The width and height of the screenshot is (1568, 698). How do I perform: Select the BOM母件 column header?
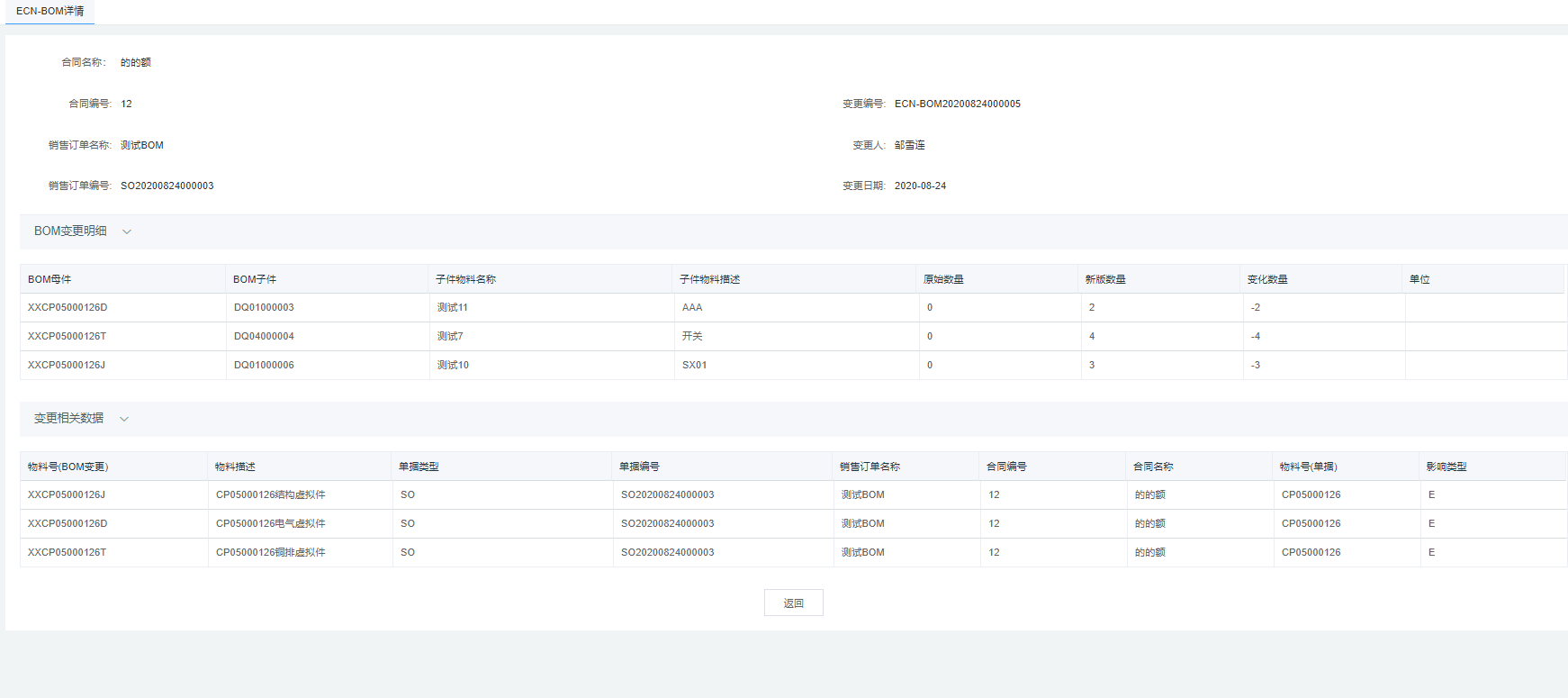(x=50, y=279)
